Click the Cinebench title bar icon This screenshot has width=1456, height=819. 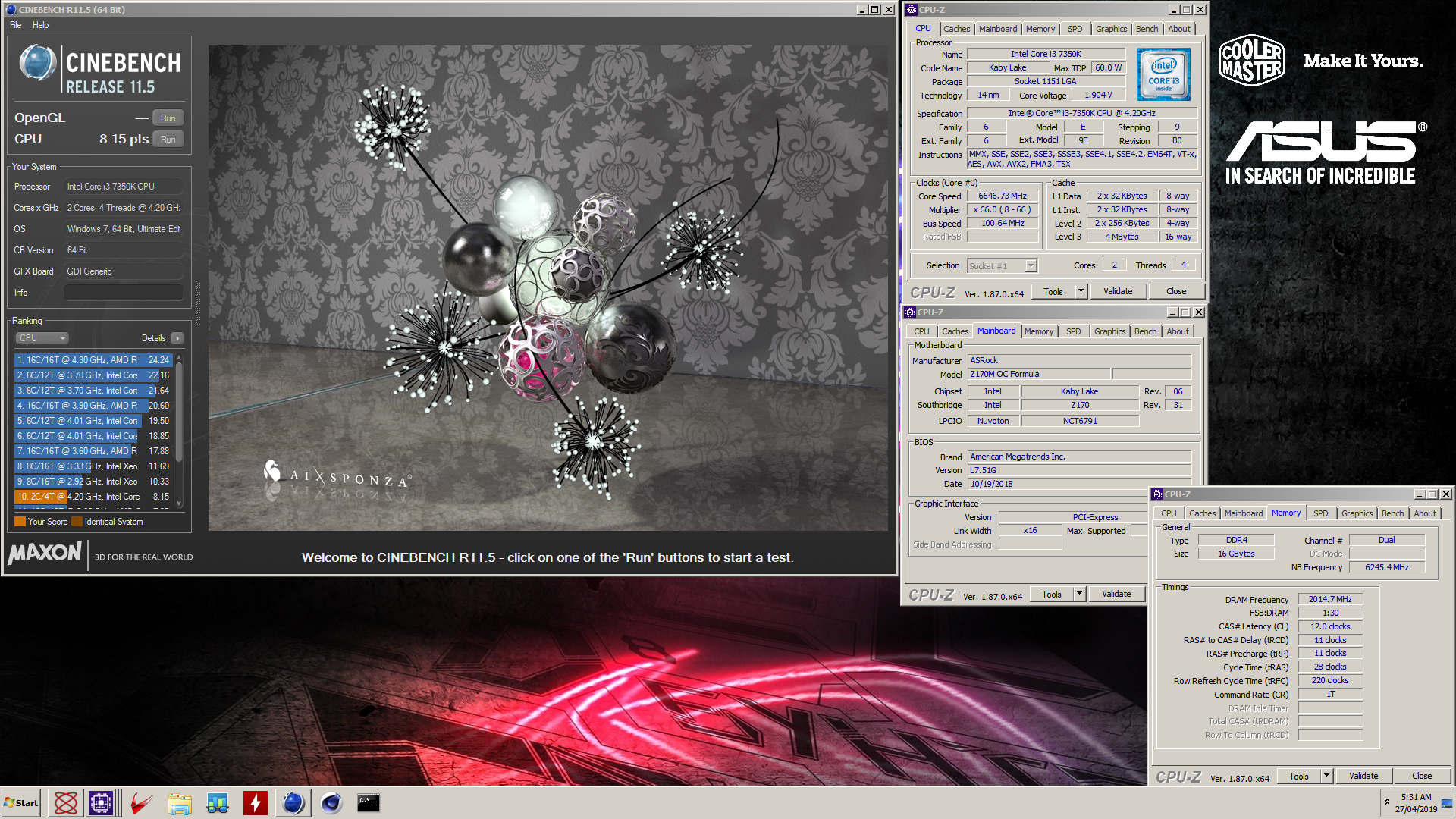[11, 10]
